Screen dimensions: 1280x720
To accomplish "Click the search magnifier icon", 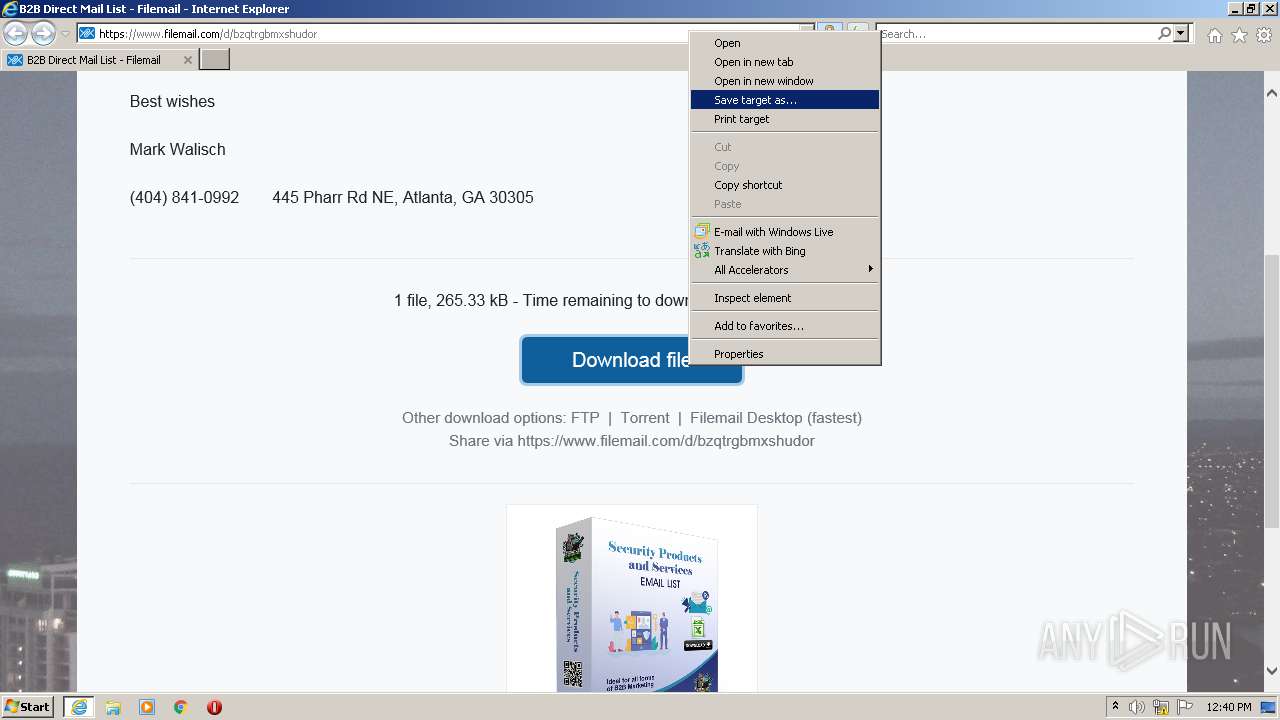I will (x=1164, y=34).
